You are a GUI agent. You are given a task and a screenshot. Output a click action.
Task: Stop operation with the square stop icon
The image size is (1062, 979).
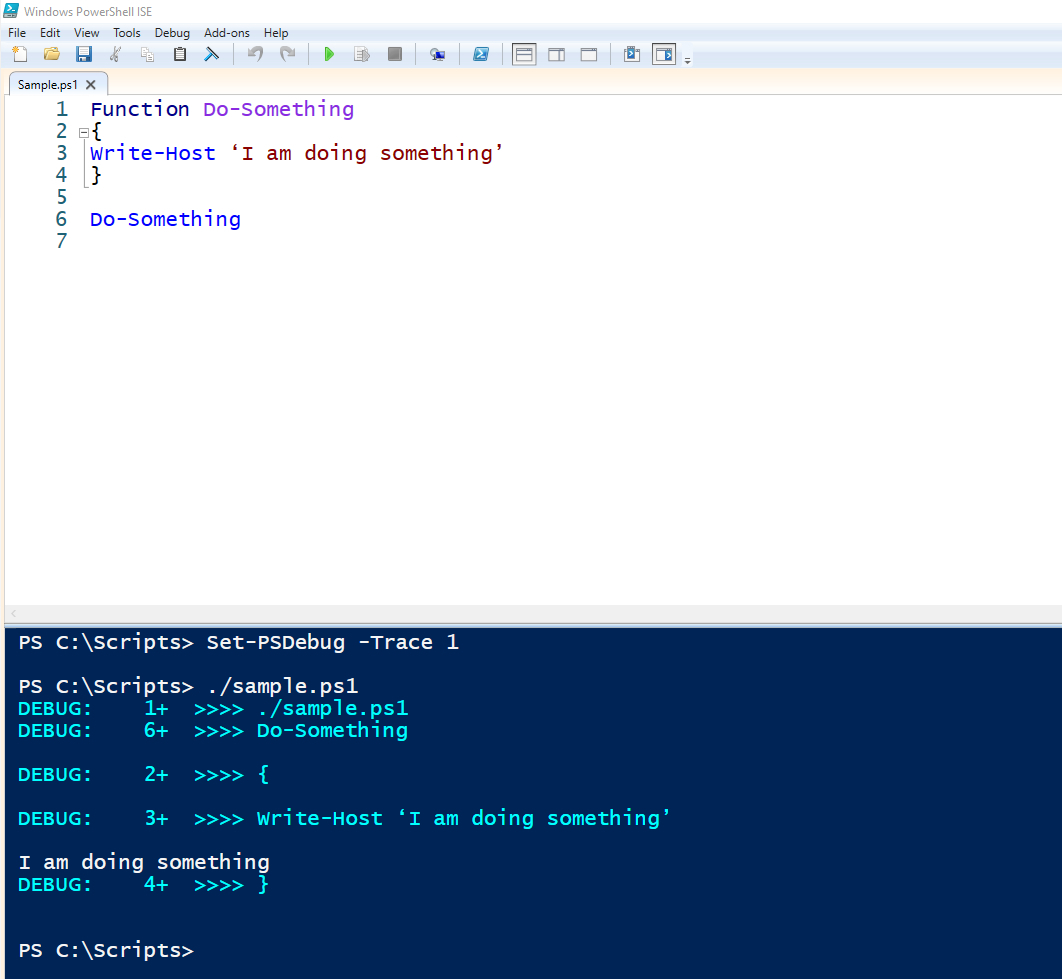[x=394, y=54]
